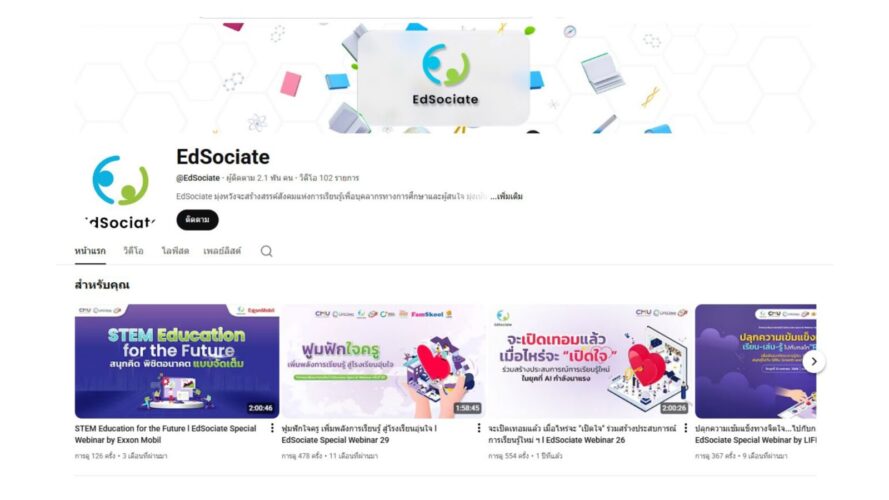Click the @EdSociate channel handle
This screenshot has height=500, width=889.
[x=198, y=178]
